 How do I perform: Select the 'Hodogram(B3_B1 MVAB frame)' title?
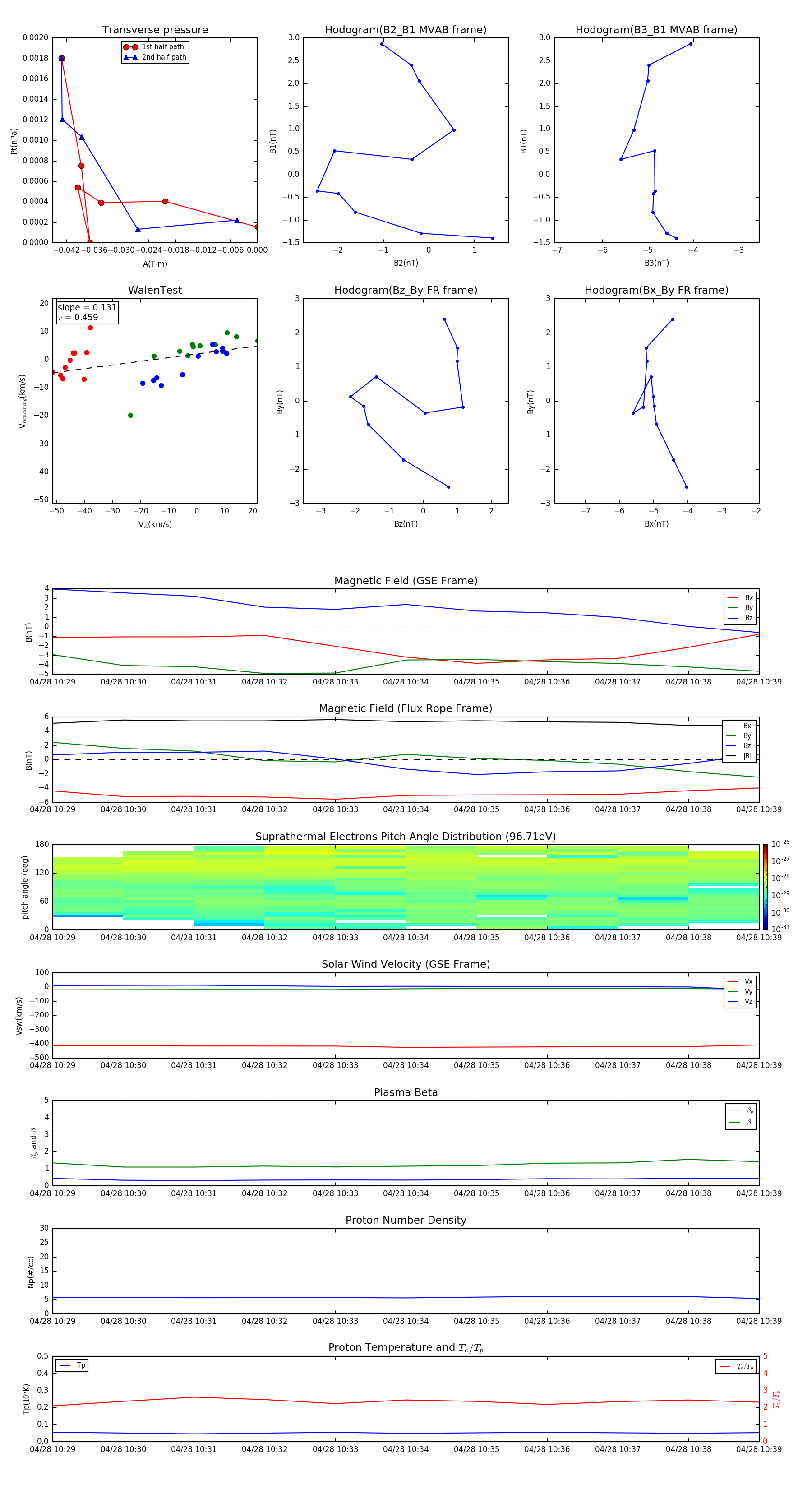coord(656,30)
